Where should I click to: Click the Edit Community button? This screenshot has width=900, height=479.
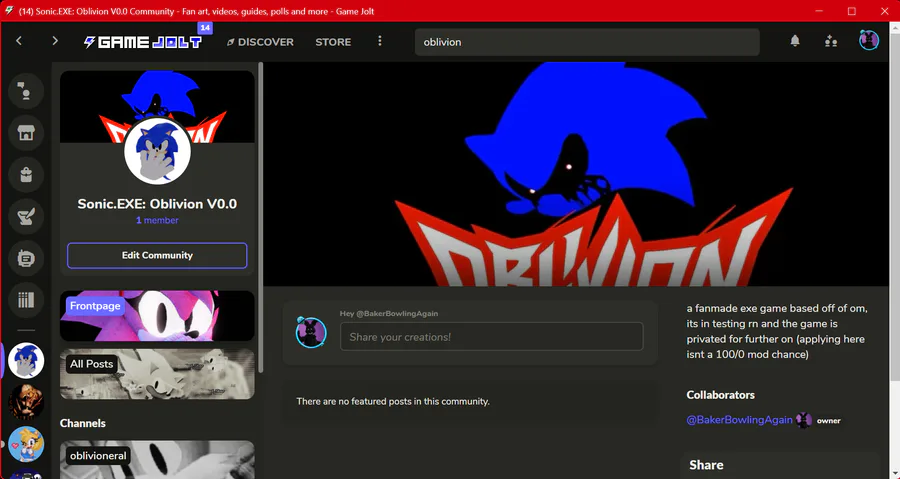tap(157, 255)
